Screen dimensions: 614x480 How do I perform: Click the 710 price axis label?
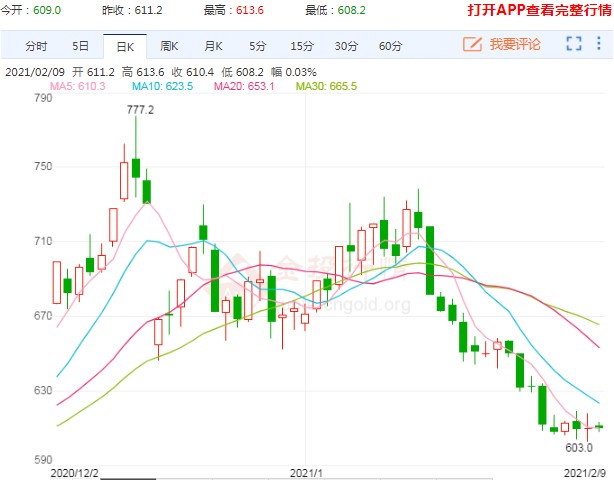coord(43,241)
